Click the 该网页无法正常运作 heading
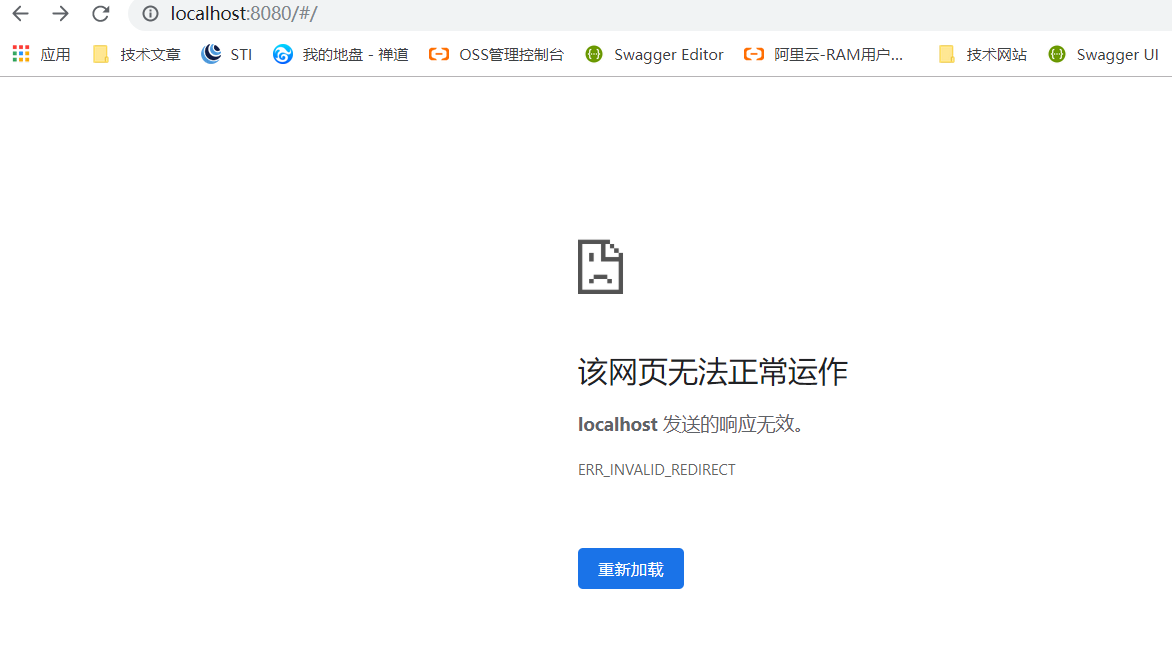This screenshot has width=1172, height=667. (x=712, y=371)
